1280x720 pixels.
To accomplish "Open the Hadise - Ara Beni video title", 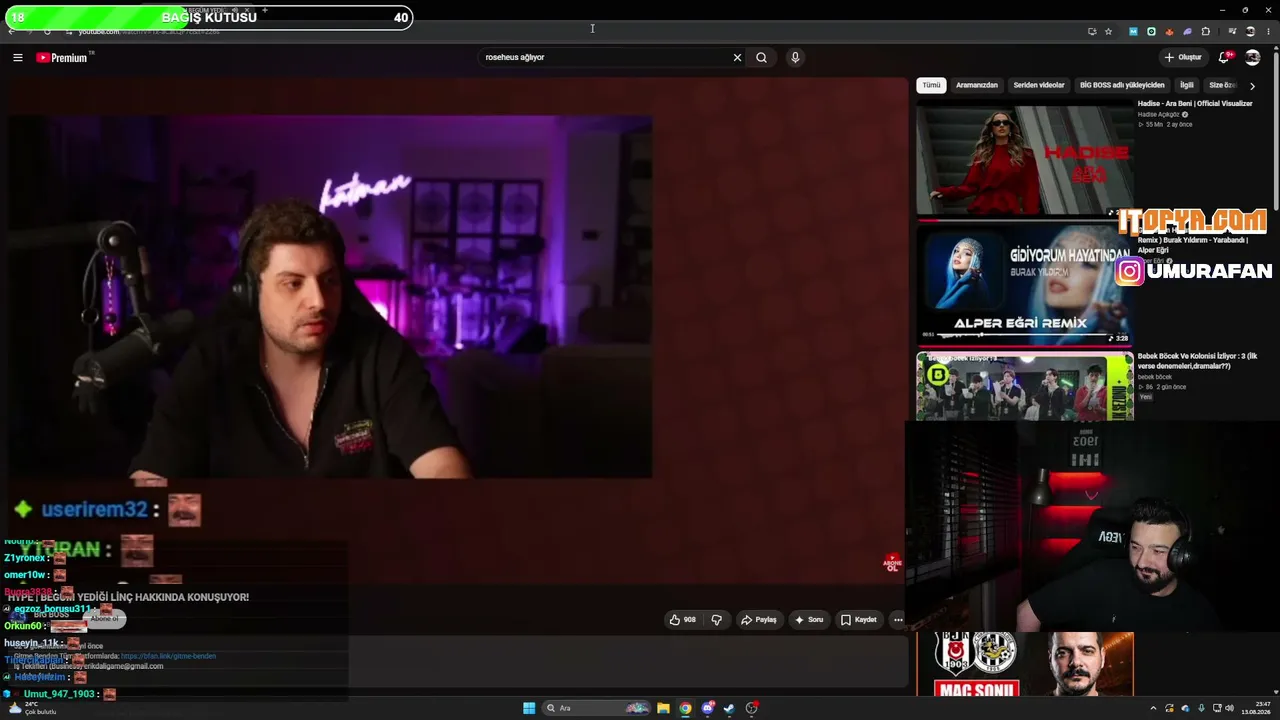I will pos(1195,104).
